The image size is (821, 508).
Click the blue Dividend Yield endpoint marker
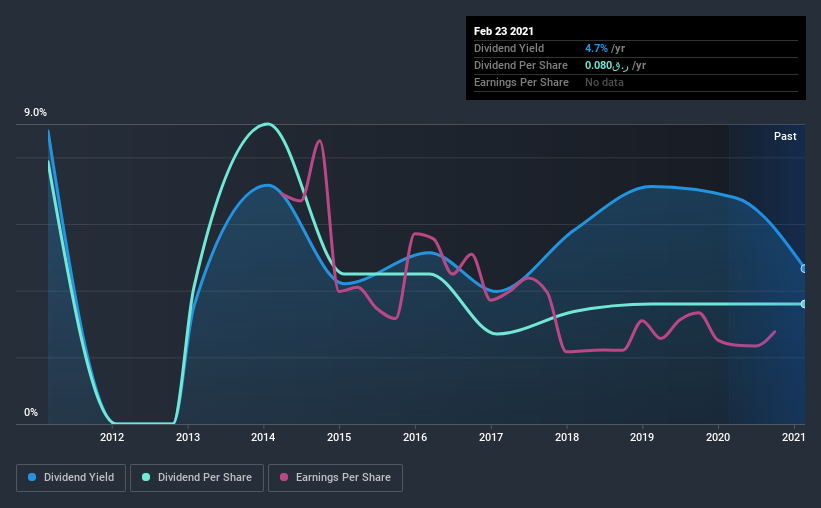[x=804, y=269]
